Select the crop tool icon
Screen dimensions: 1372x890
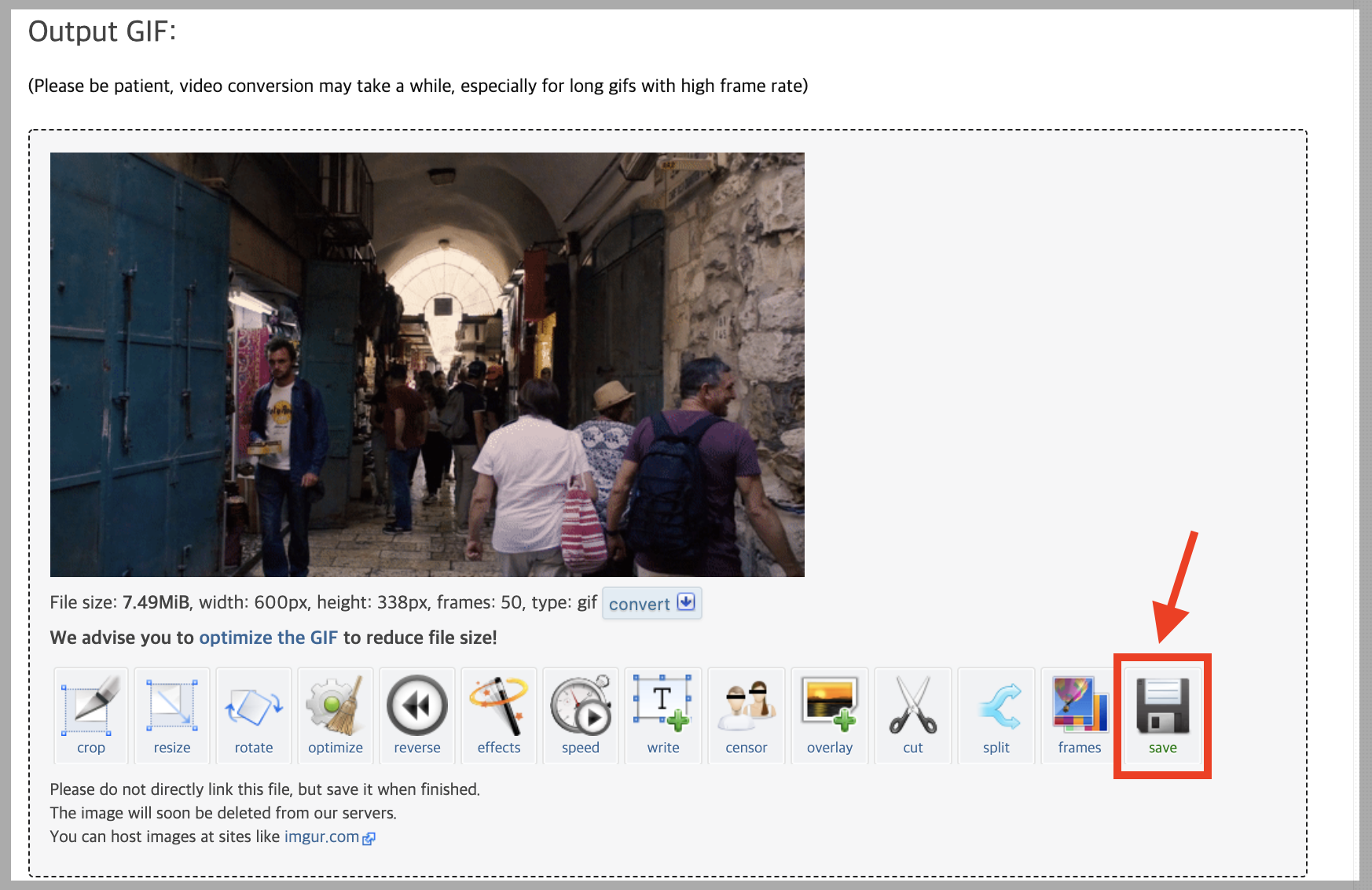click(x=91, y=715)
